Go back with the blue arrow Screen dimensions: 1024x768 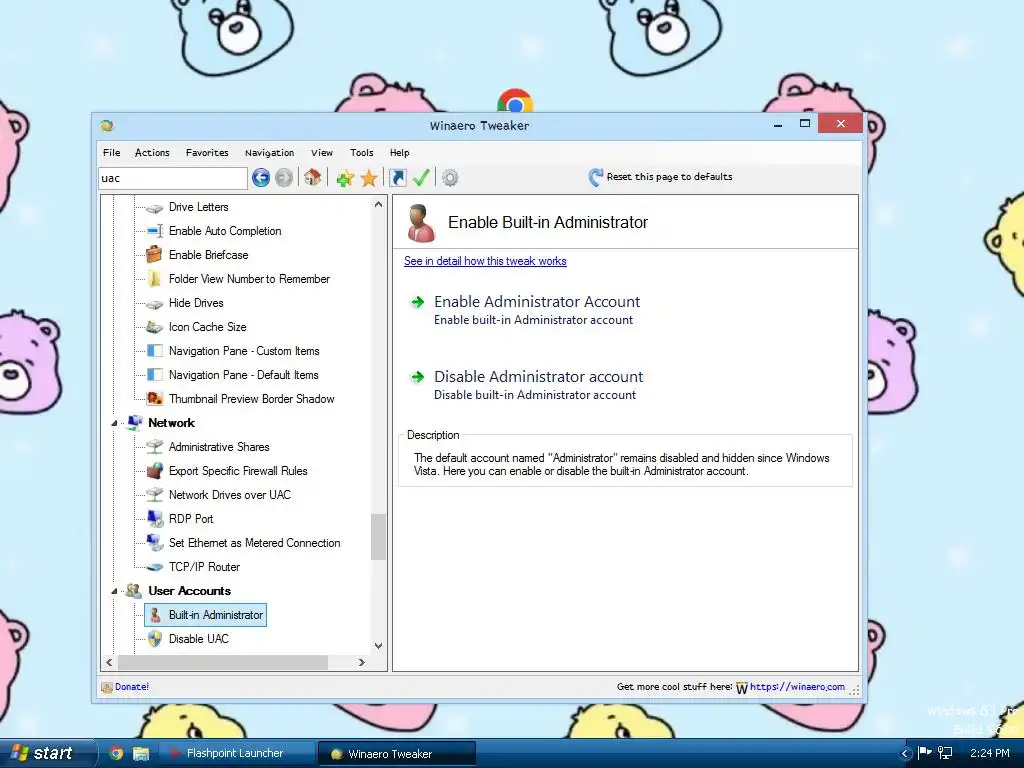[261, 178]
